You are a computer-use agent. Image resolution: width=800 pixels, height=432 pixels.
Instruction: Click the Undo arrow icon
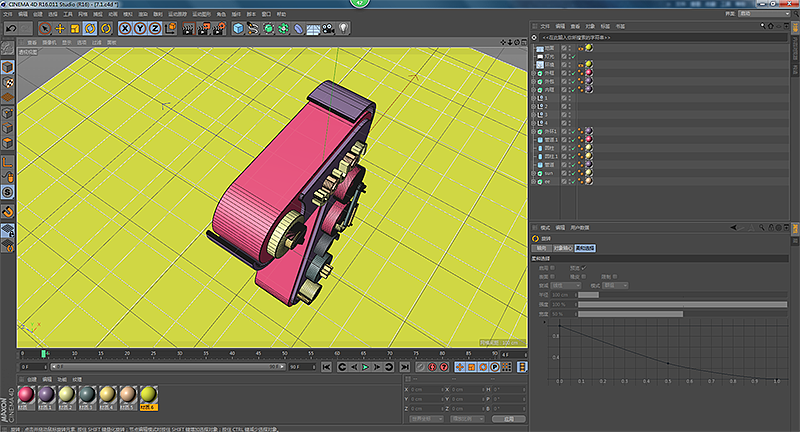coord(10,29)
